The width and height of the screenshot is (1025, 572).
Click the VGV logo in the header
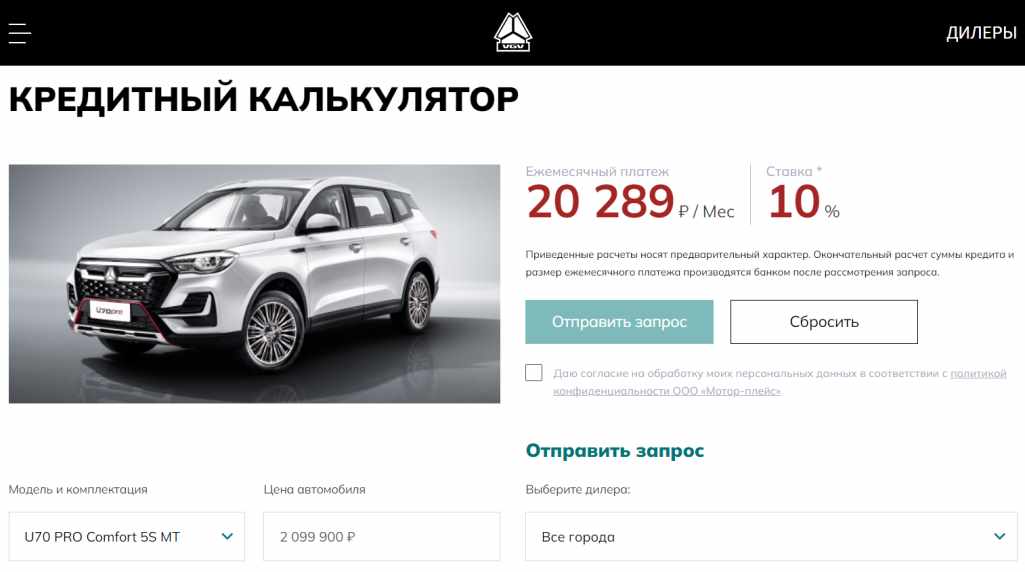512,32
